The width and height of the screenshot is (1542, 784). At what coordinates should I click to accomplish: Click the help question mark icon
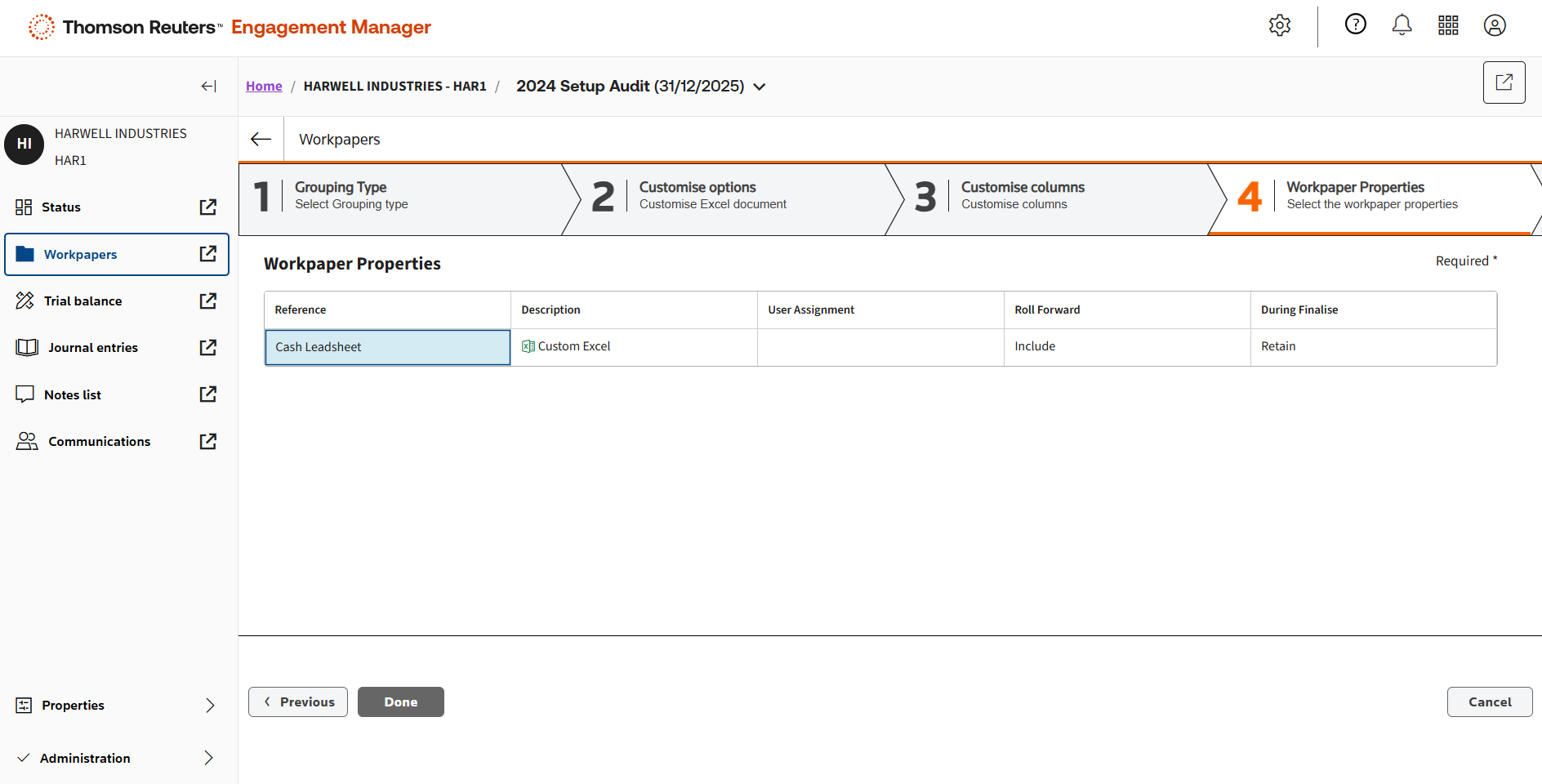(x=1356, y=24)
